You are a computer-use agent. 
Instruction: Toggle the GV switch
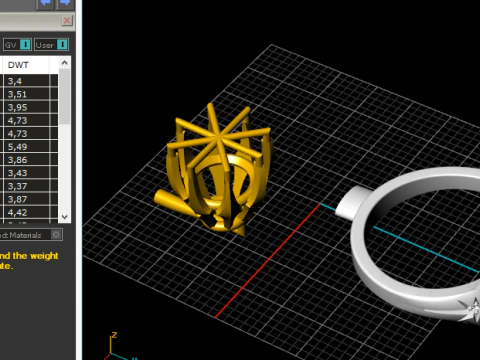[x=17, y=45]
